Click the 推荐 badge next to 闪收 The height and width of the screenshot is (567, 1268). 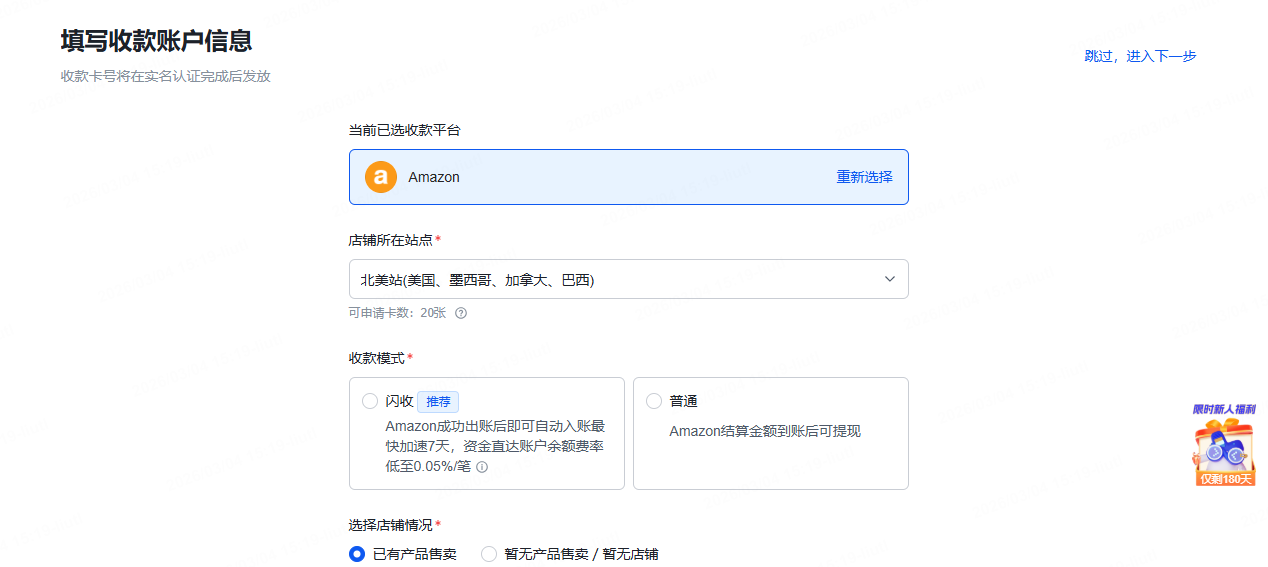click(438, 401)
